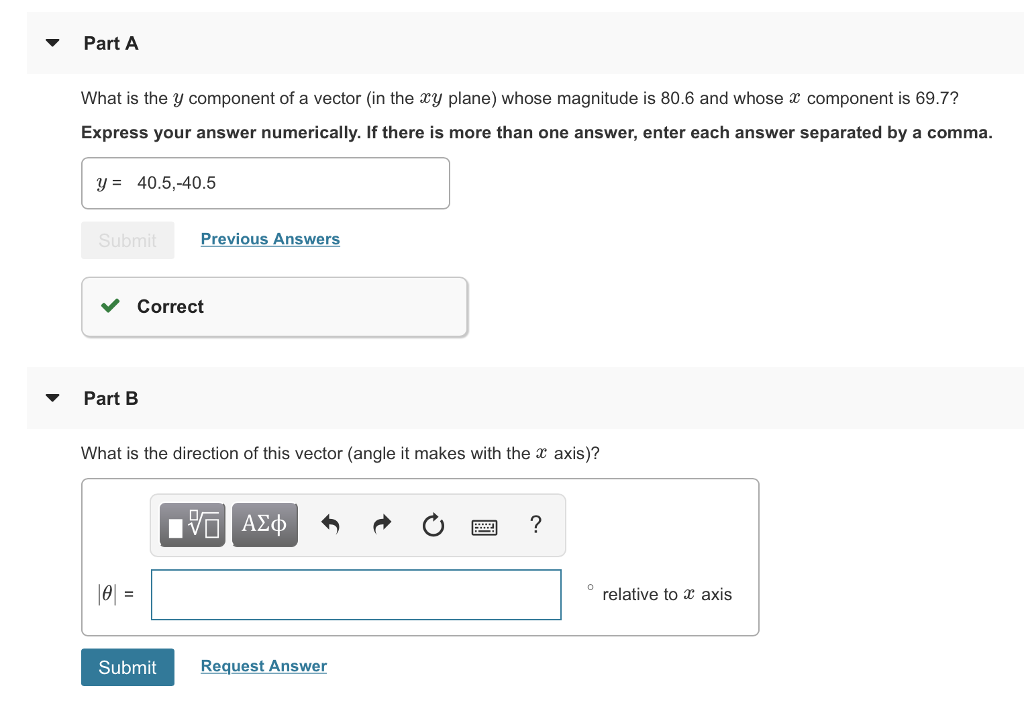Redo the equation edit

tap(381, 524)
